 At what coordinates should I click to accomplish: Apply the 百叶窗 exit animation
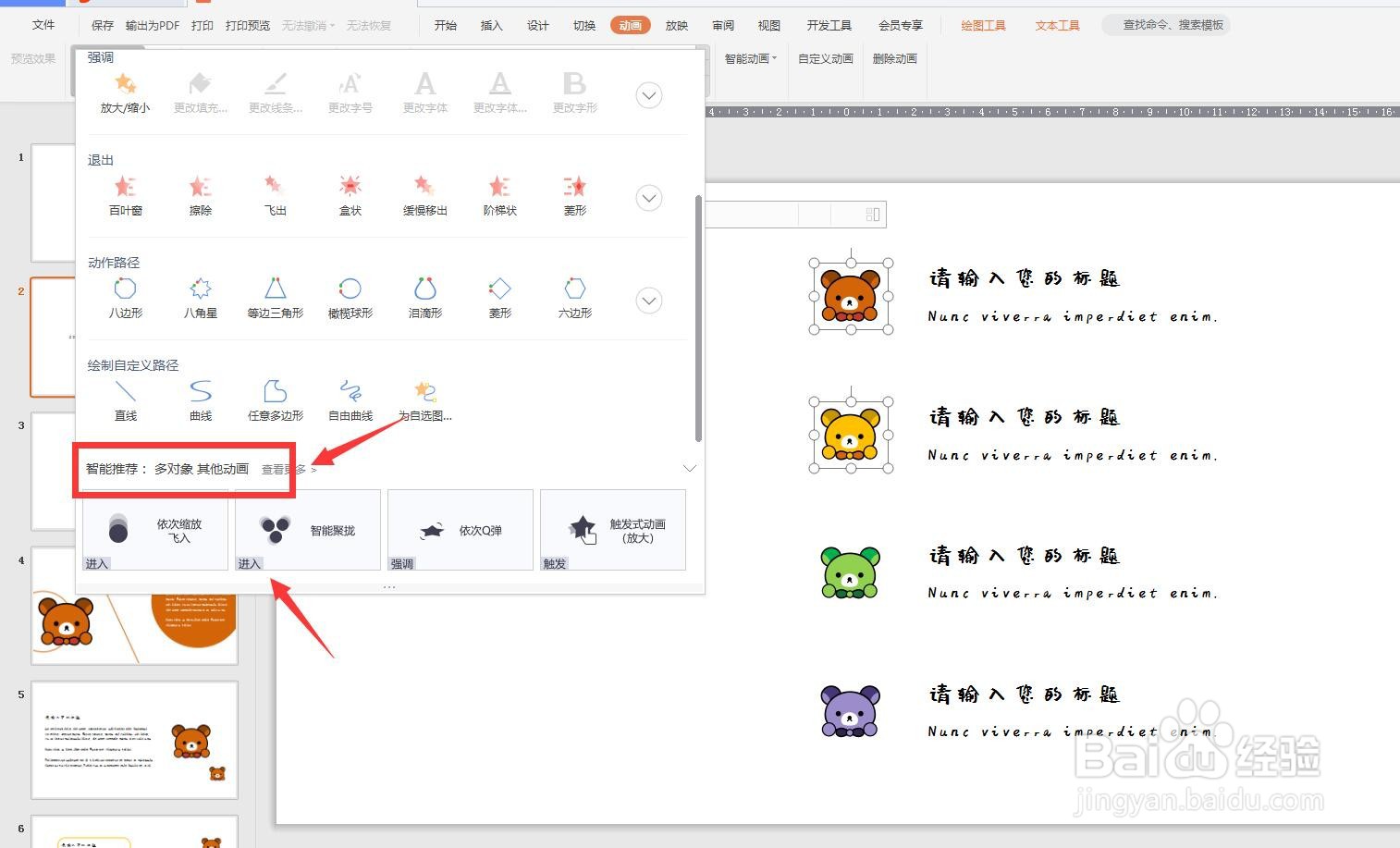(x=126, y=196)
